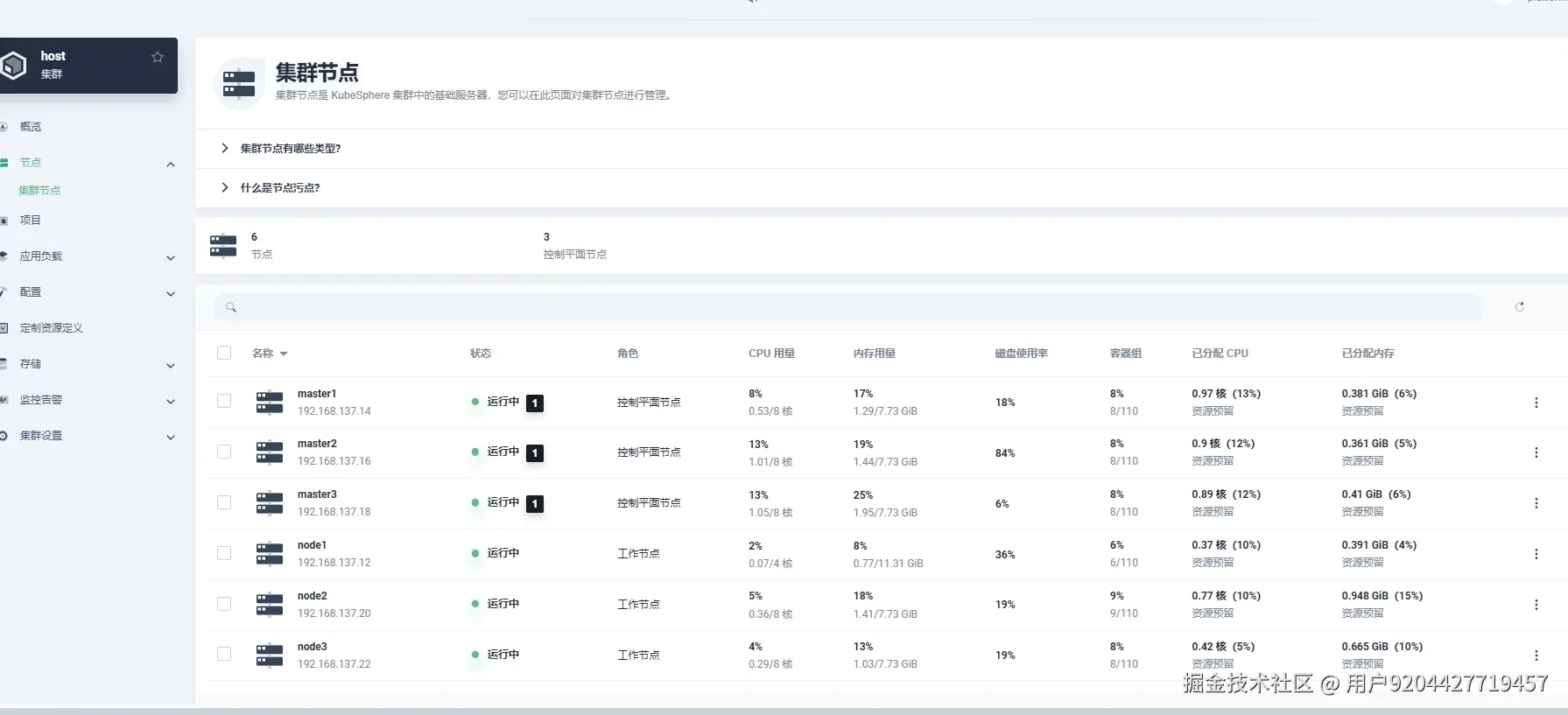Click the taint count badge on master3
Viewport: 1568px width, 715px height.
tap(535, 504)
